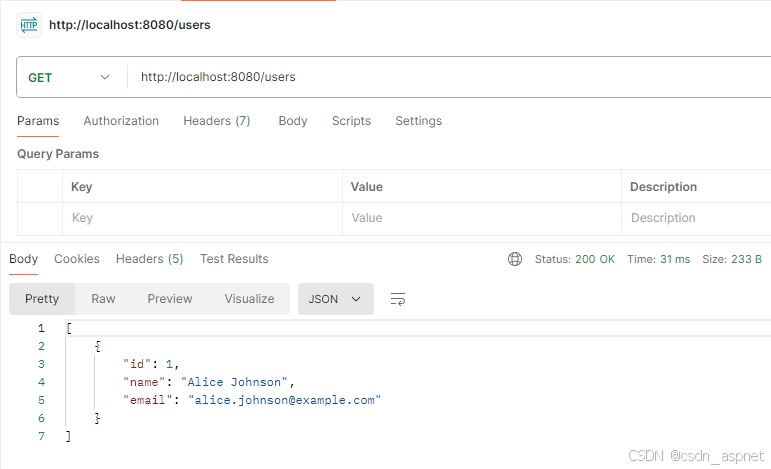Click the Query Params heading
771x469 pixels.
pos(58,154)
